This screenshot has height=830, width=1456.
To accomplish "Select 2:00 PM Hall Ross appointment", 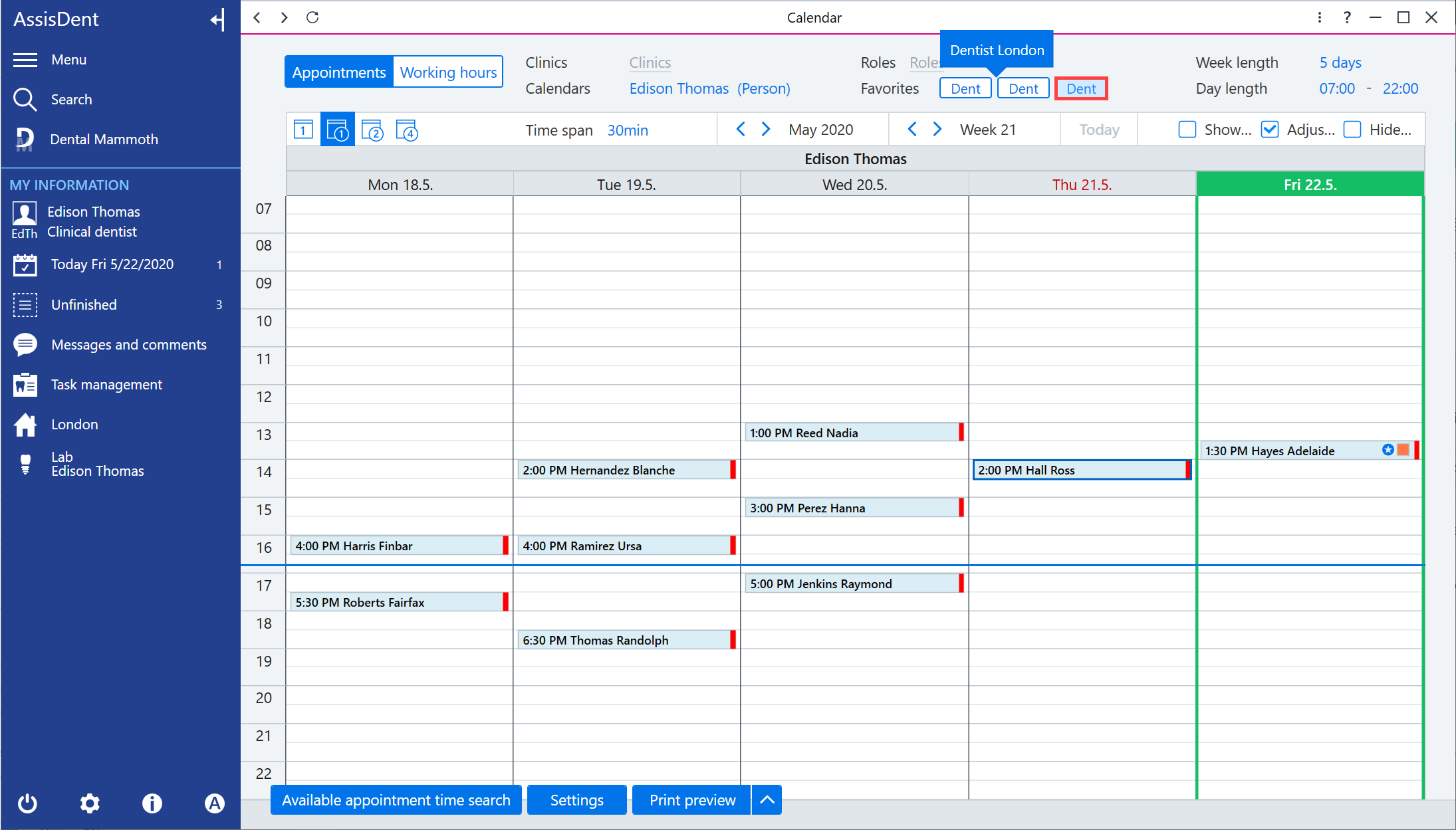I will pyautogui.click(x=1082, y=470).
